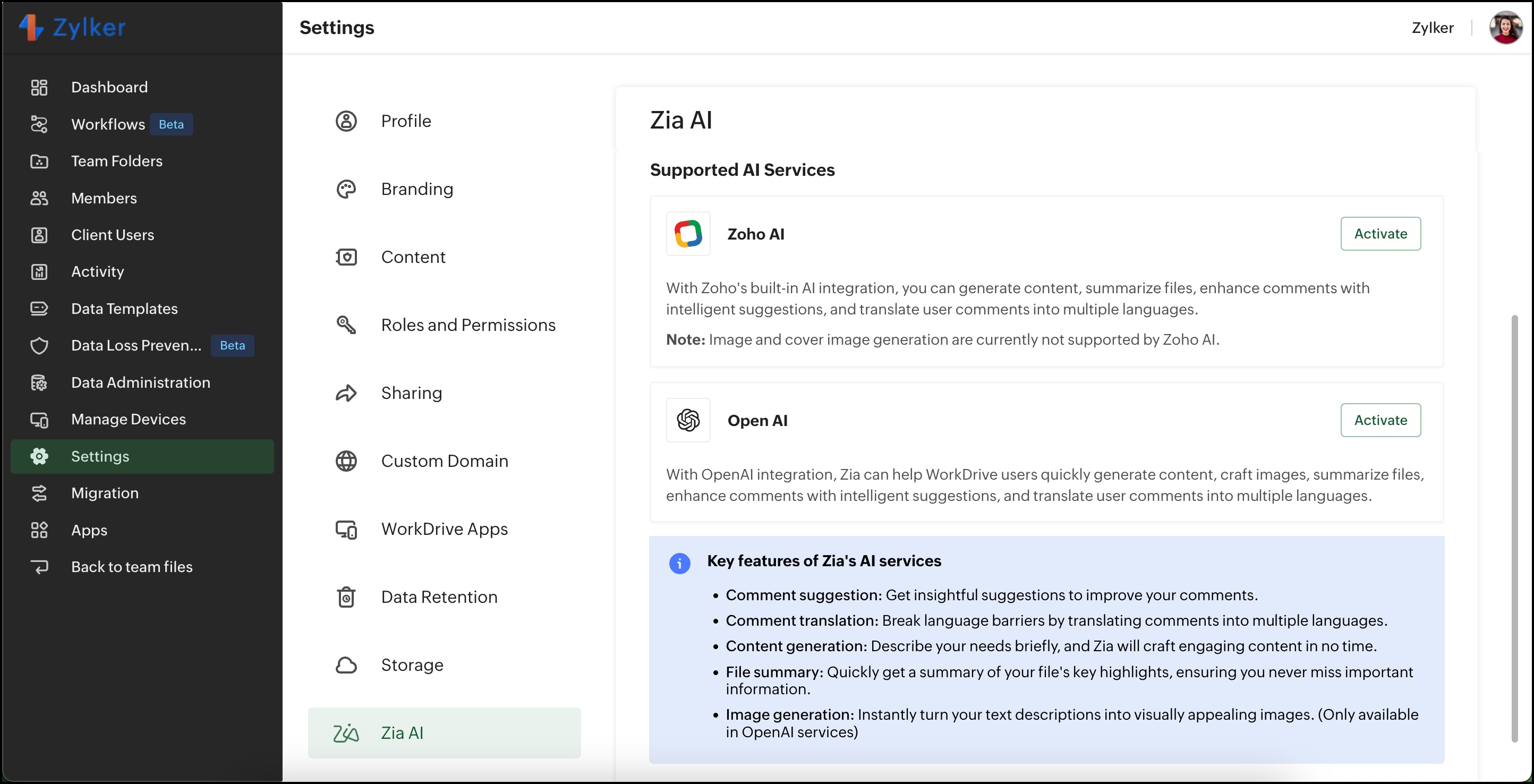Viewport: 1534px width, 784px height.
Task: Open the user profile avatar
Action: coord(1505,28)
